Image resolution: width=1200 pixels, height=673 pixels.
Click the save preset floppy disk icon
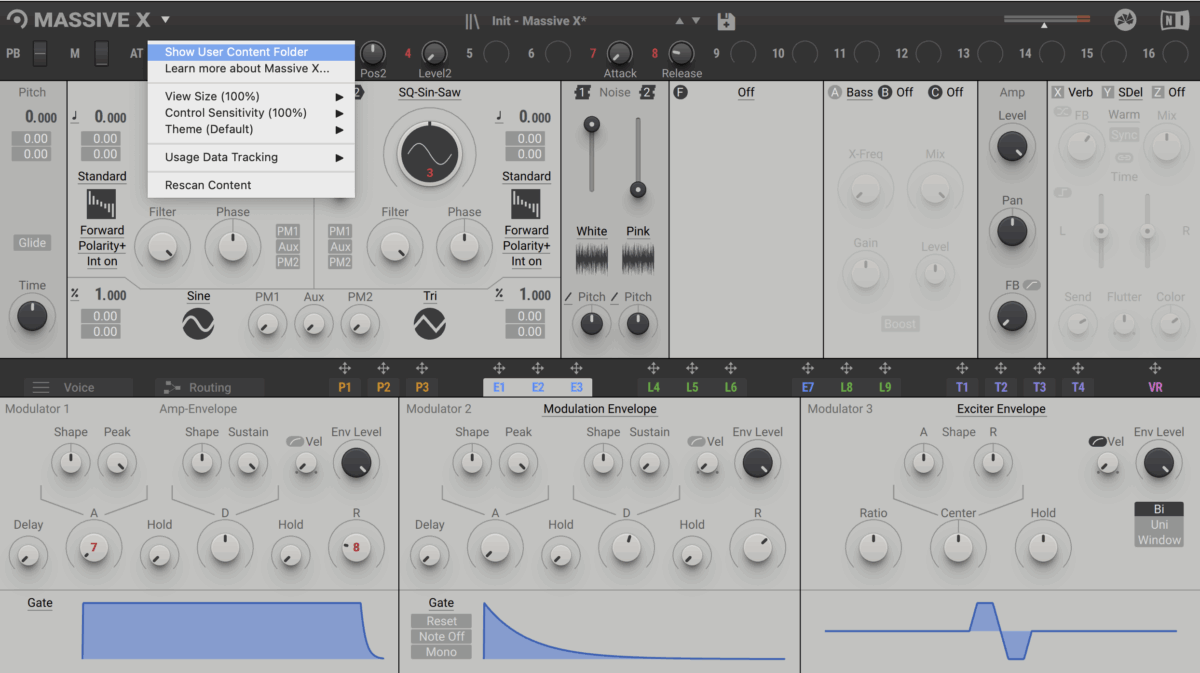[727, 21]
